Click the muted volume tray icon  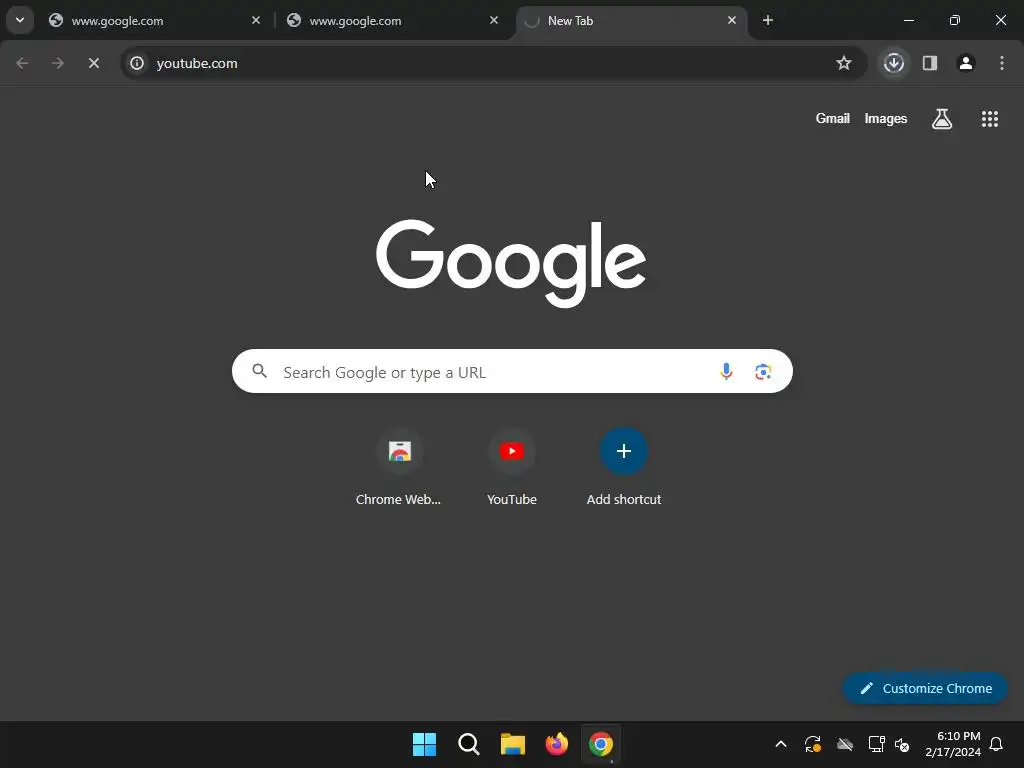(x=902, y=744)
